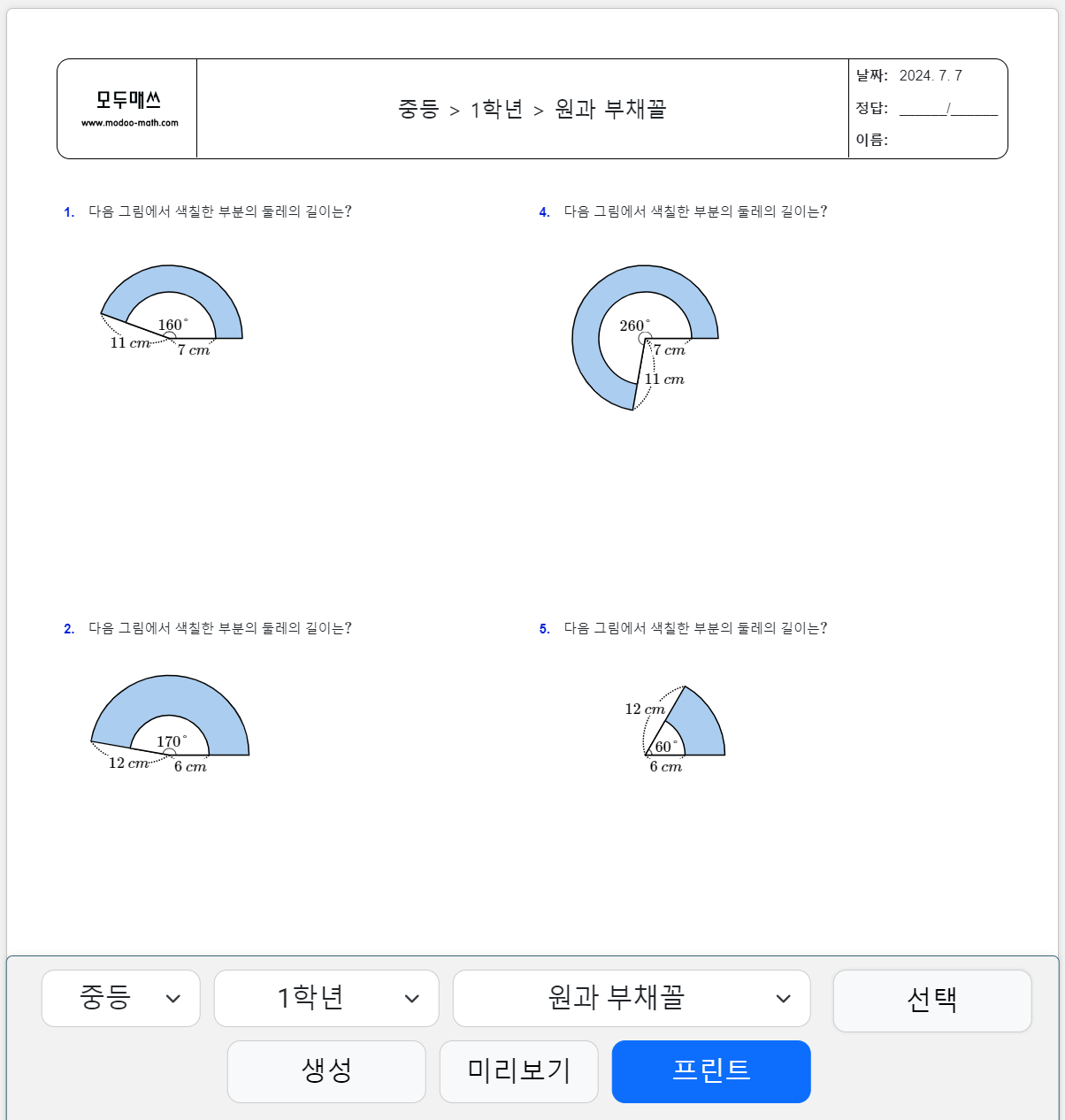This screenshot has width=1065, height=1120.
Task: Click problem number 4 label
Action: pyautogui.click(x=544, y=212)
